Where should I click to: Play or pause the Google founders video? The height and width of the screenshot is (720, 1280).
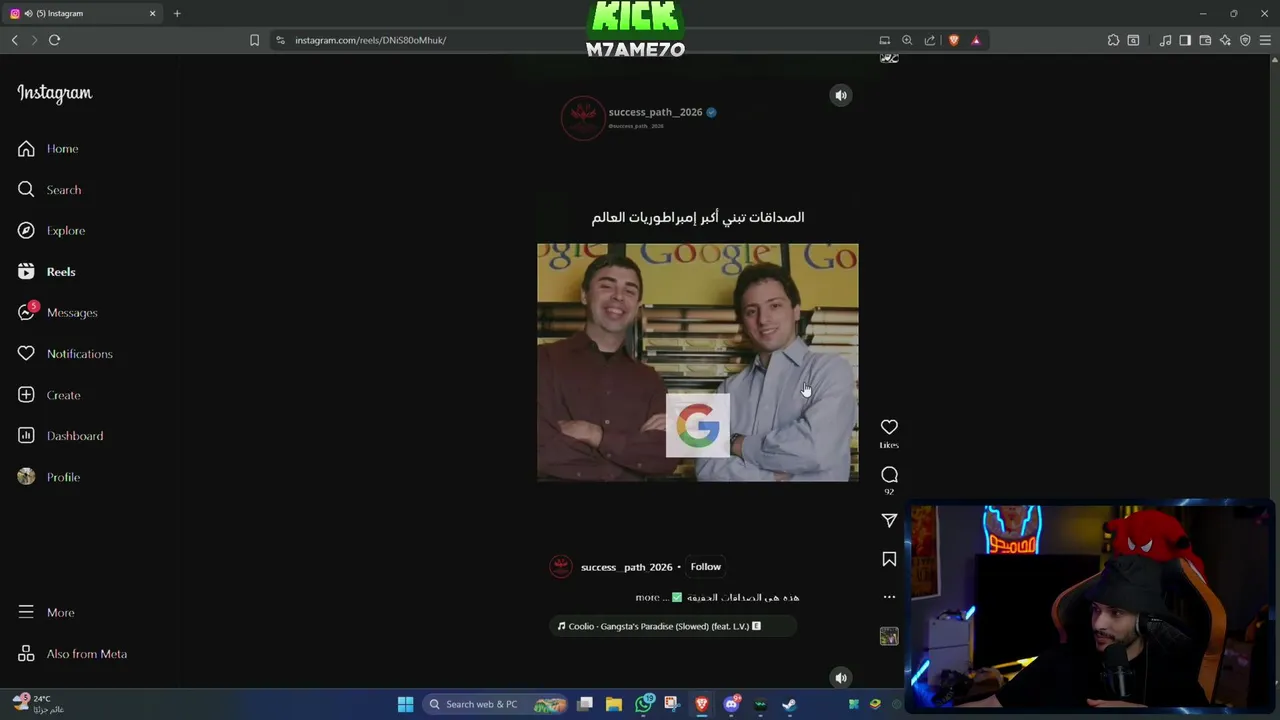point(697,362)
